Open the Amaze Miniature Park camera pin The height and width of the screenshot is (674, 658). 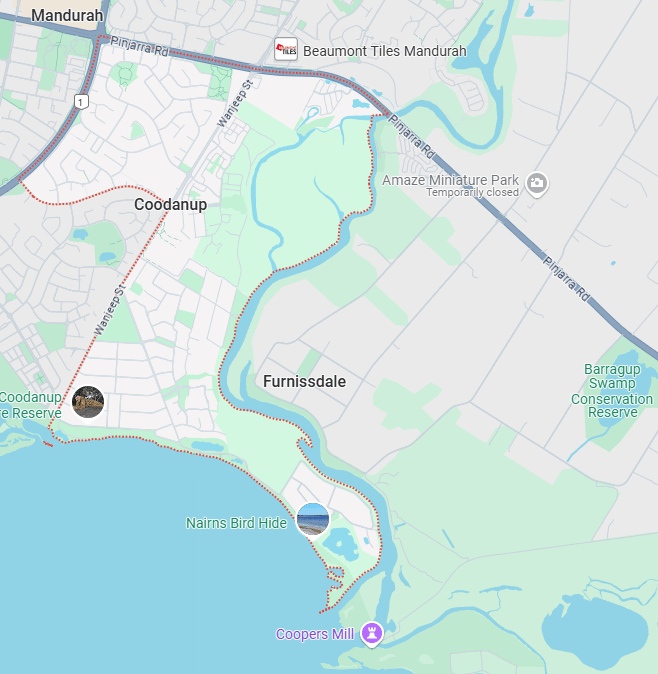click(537, 184)
